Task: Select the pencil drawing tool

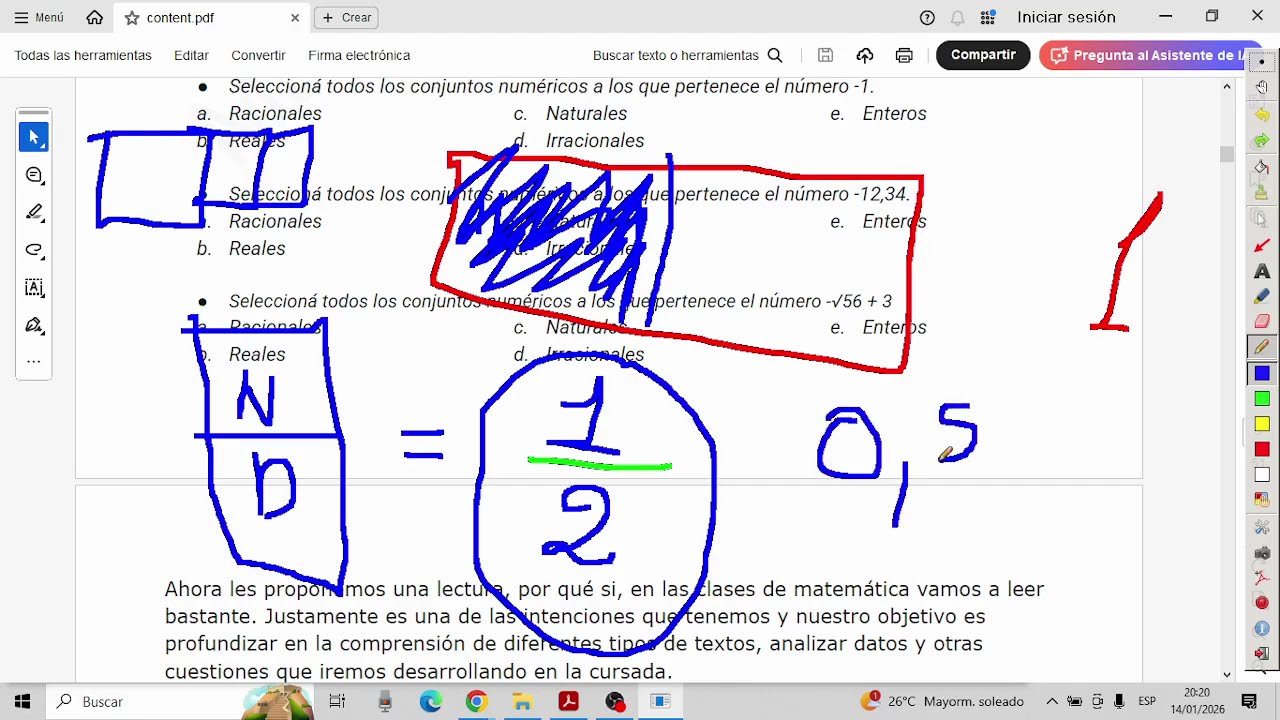Action: tap(1262, 347)
